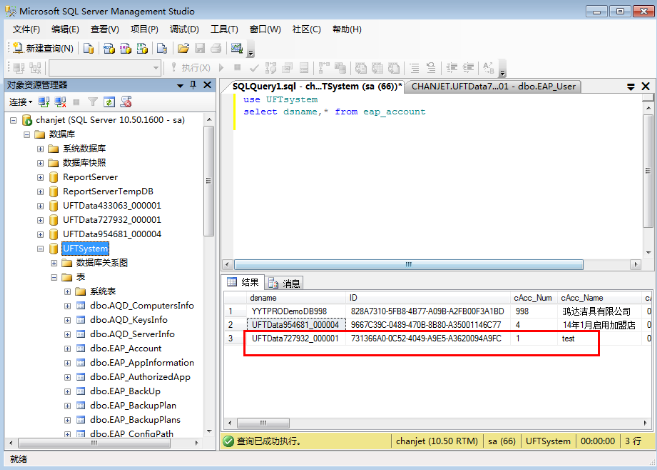Click the dsname column header in results
Viewport: 657px width, 470px height.
[296, 298]
